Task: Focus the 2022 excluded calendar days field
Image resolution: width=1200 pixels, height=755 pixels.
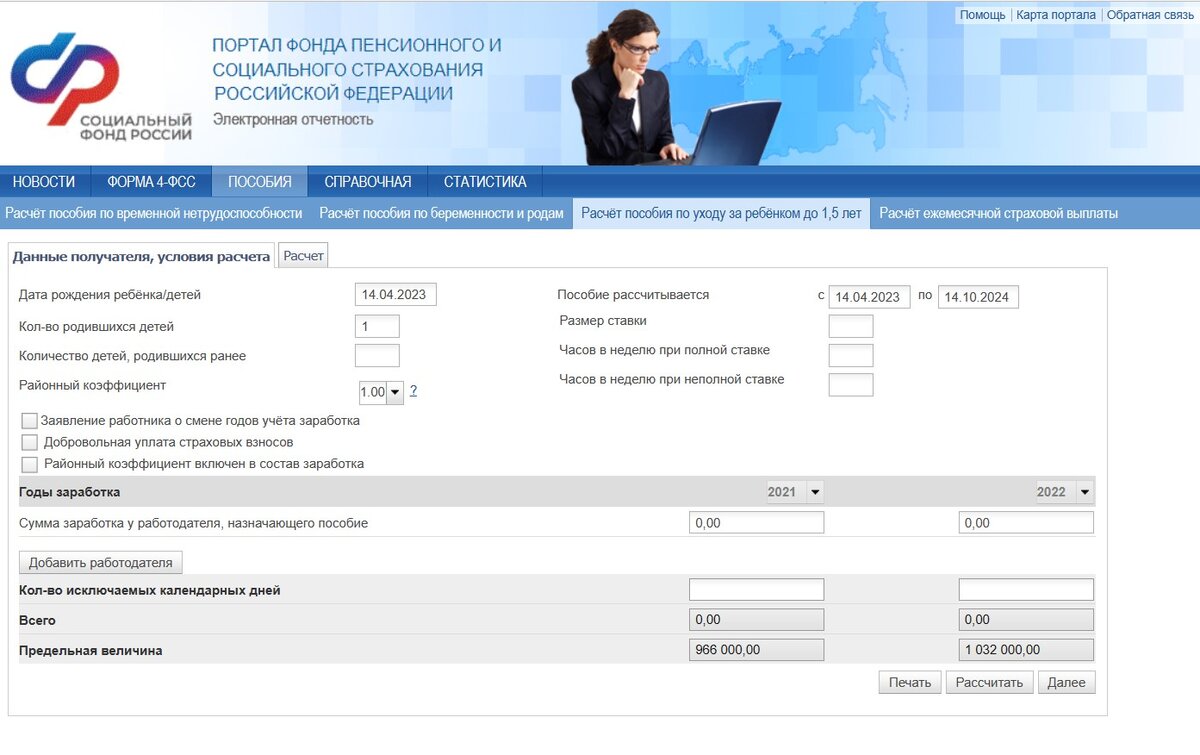Action: pyautogui.click(x=1026, y=589)
